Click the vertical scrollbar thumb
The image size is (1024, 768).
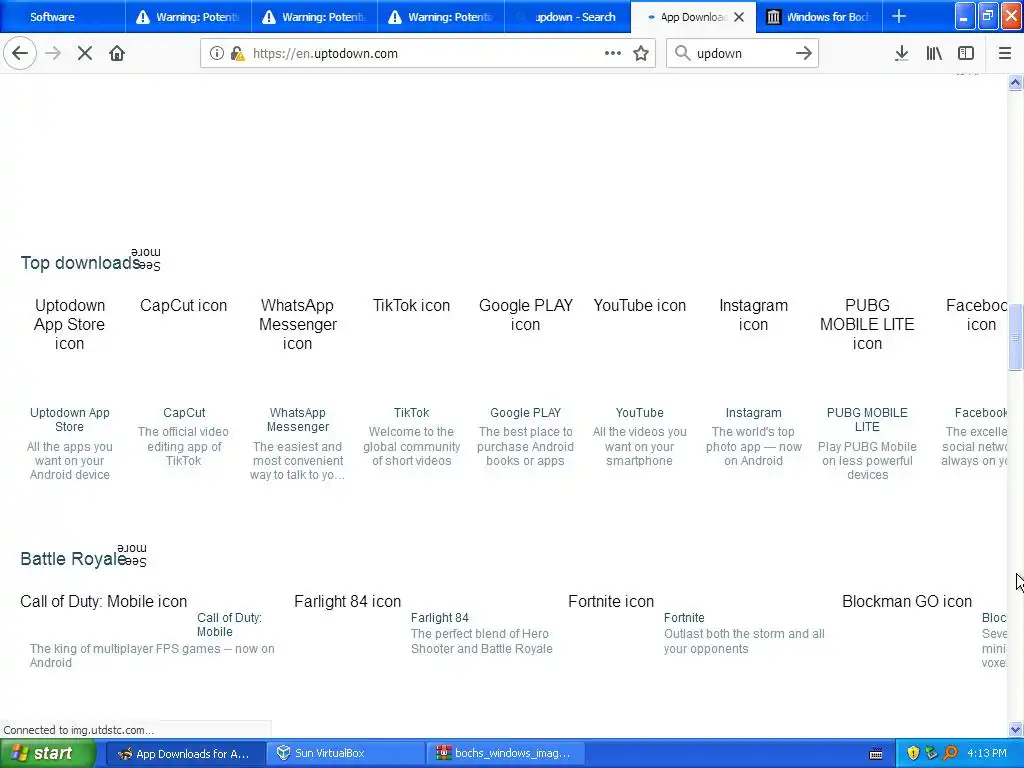tap(1015, 337)
